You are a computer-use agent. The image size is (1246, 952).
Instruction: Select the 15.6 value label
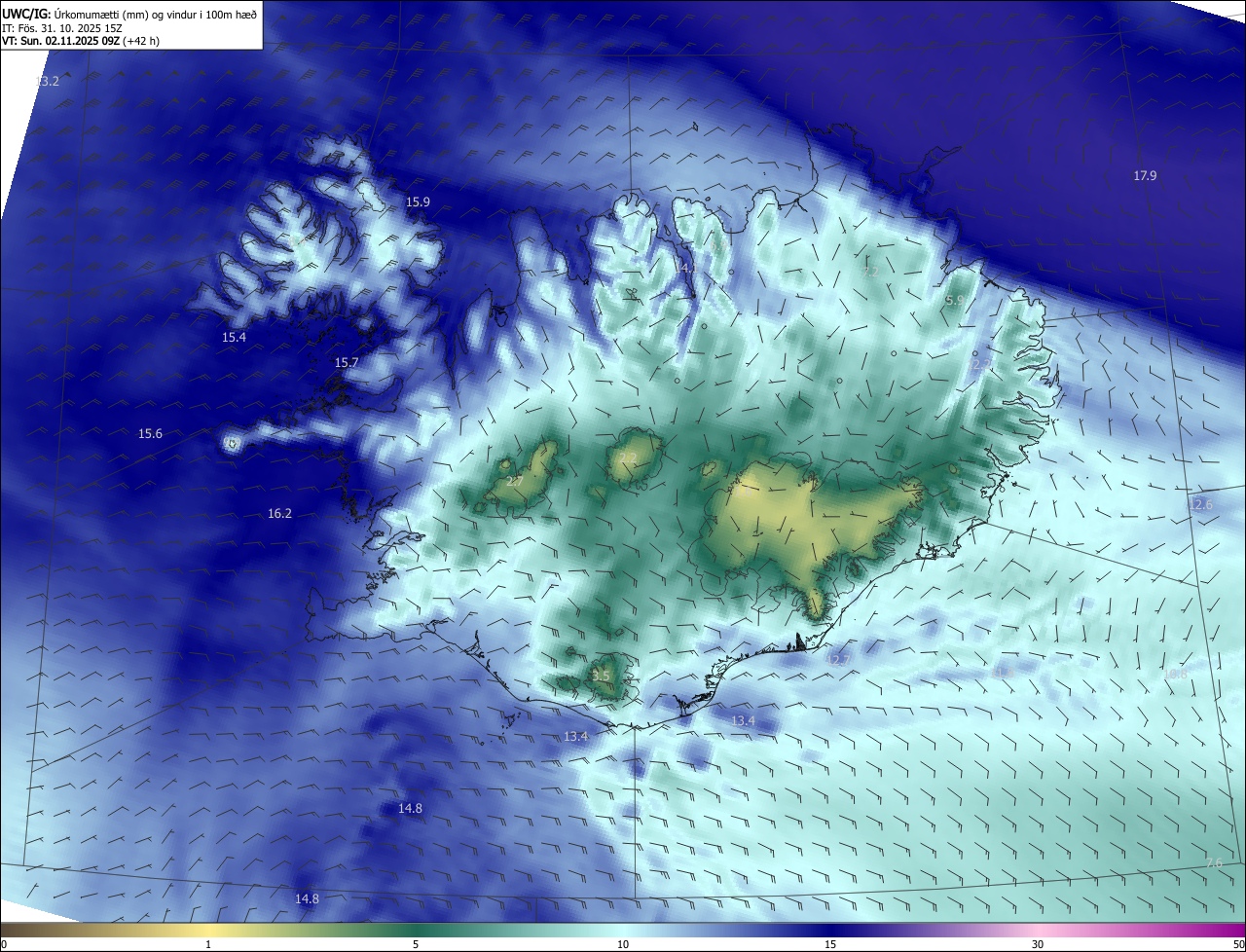pos(150,434)
